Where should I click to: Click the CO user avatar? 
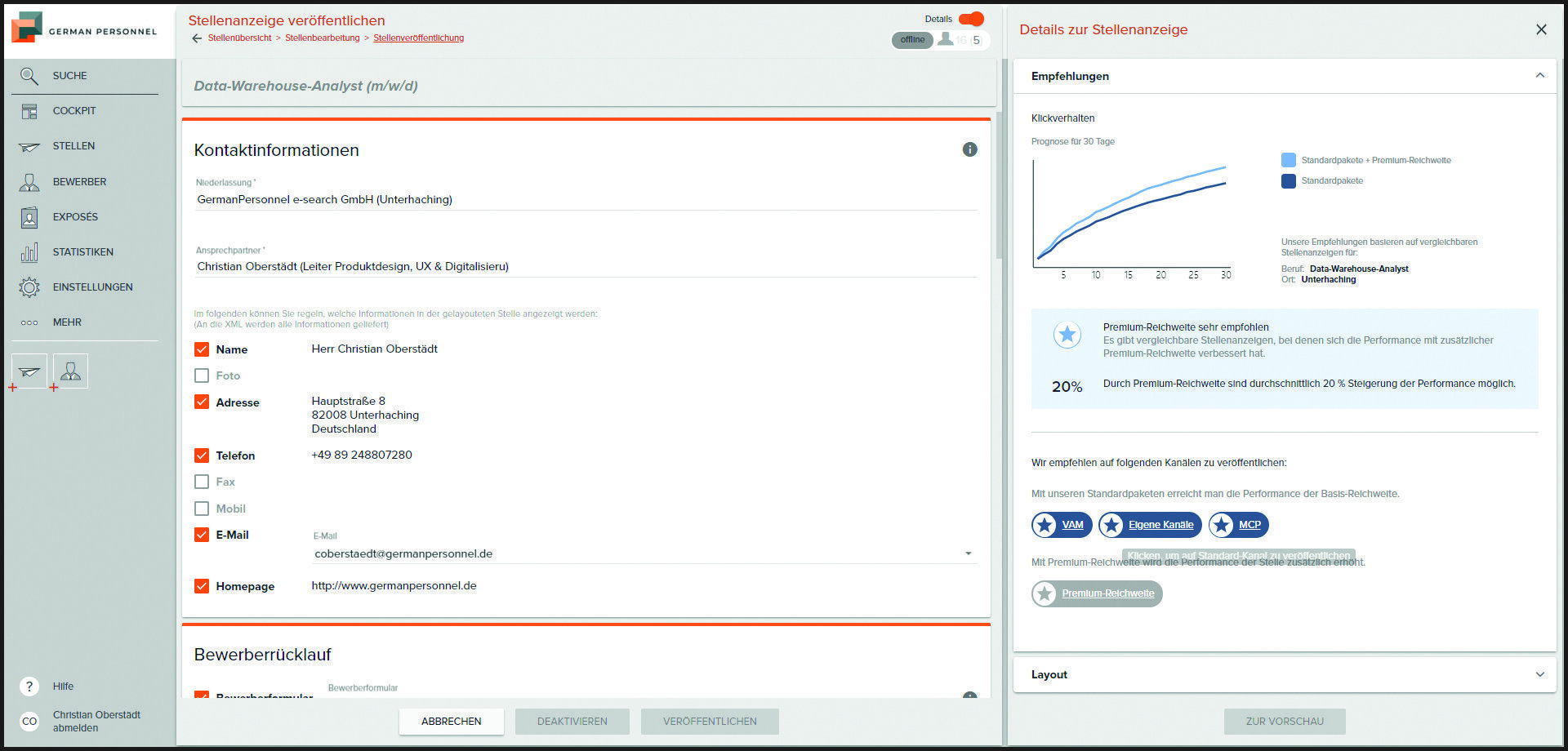(x=29, y=722)
